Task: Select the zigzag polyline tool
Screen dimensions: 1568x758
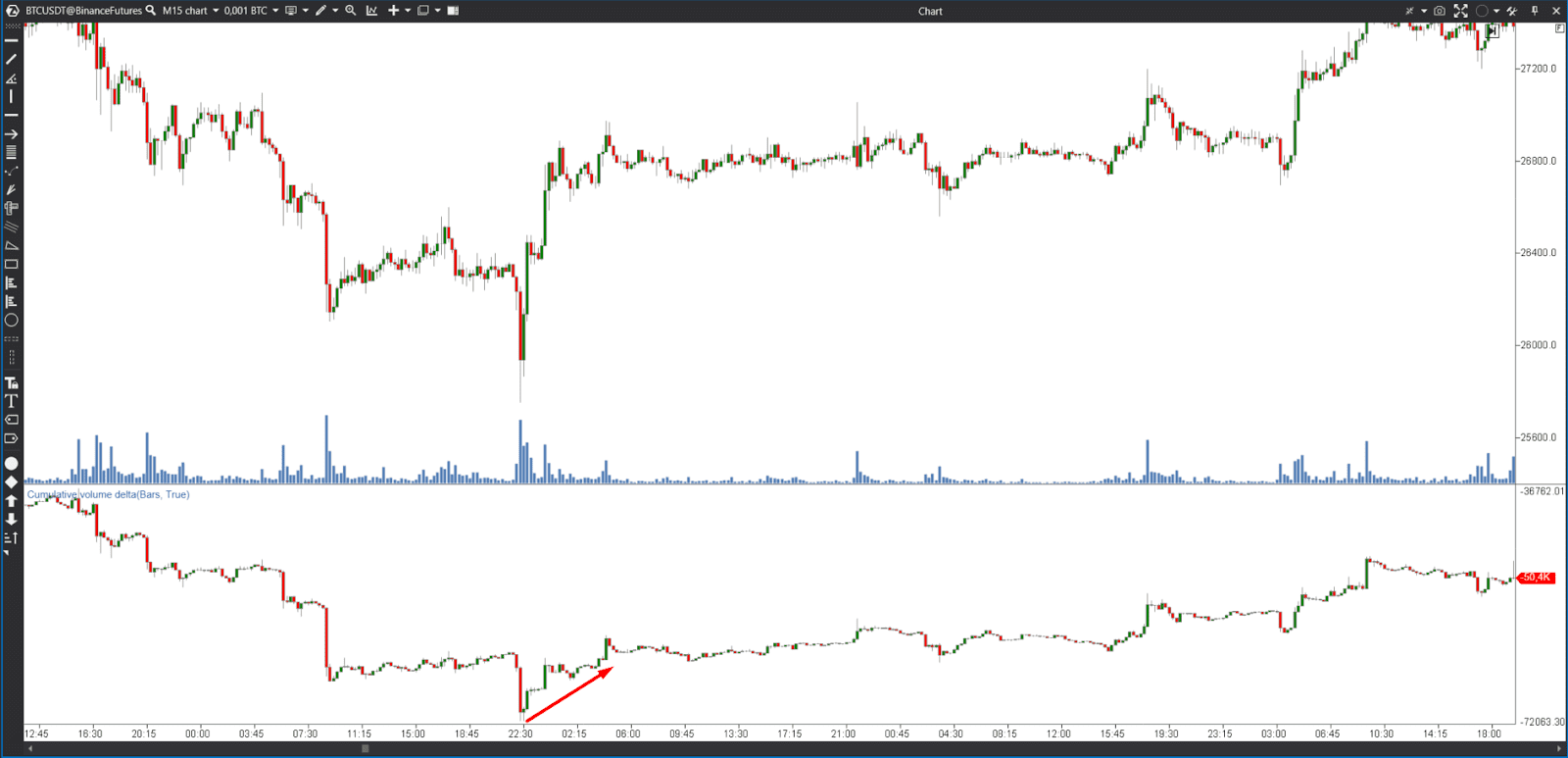Action: 12,171
